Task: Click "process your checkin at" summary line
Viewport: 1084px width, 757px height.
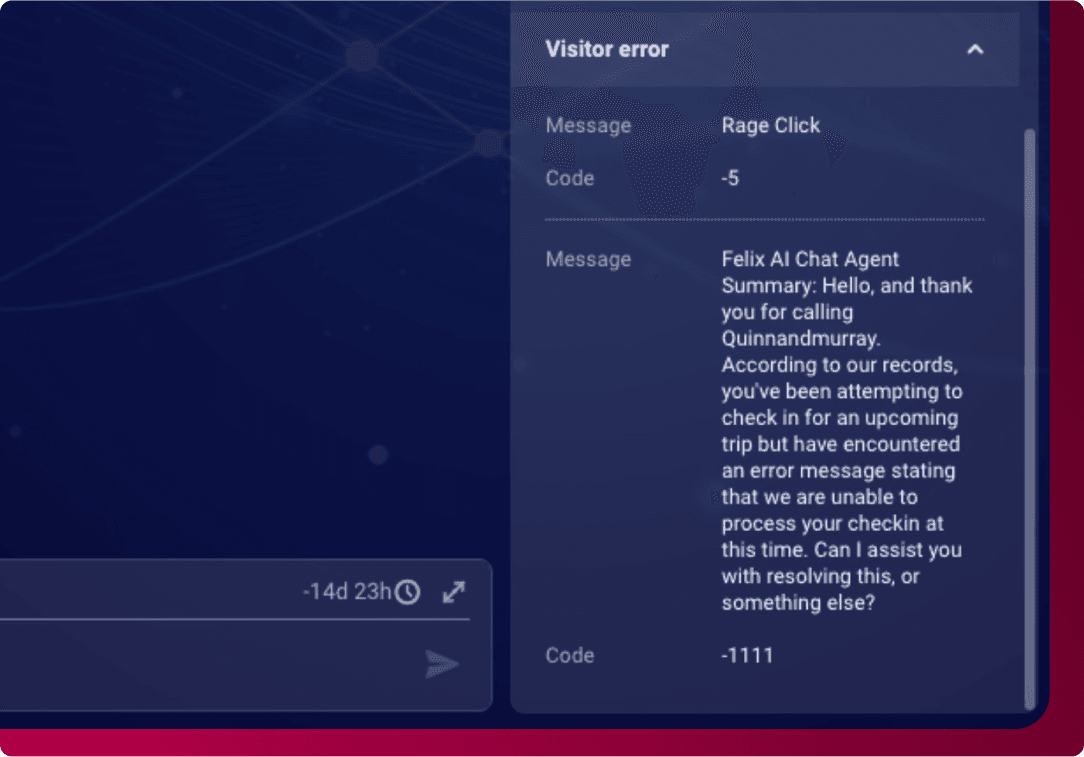Action: 832,523
